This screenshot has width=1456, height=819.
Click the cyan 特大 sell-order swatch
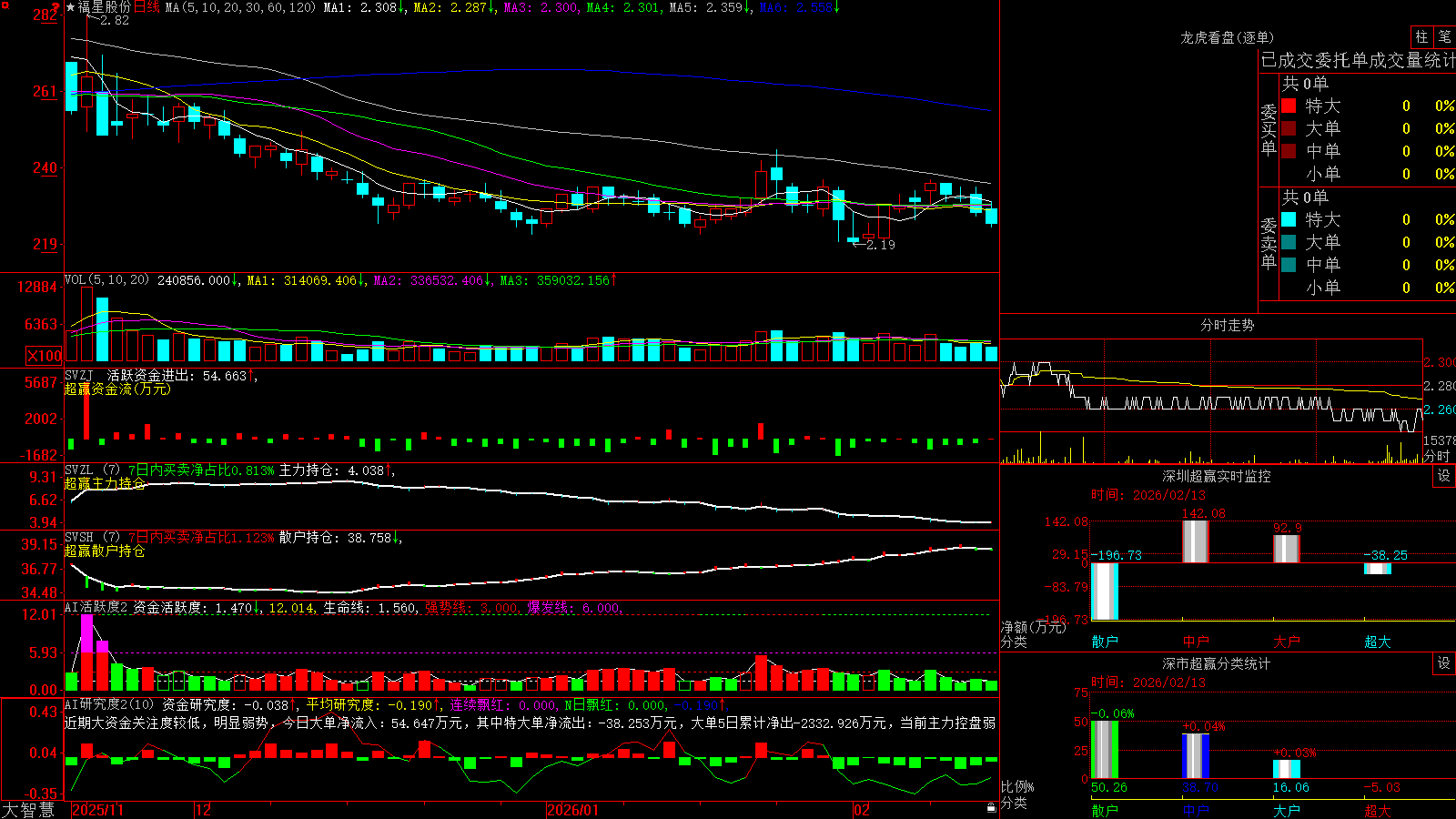tap(1289, 219)
